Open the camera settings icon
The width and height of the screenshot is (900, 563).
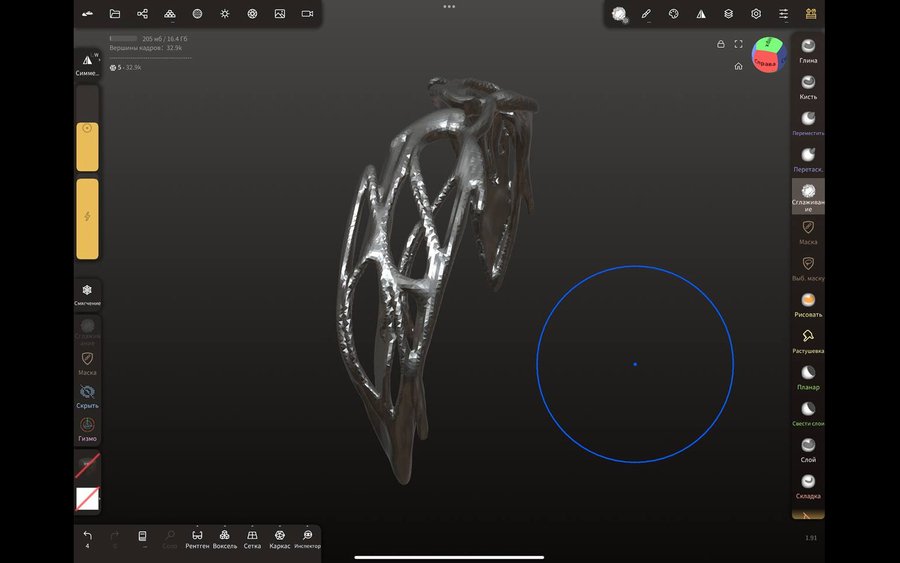point(307,14)
